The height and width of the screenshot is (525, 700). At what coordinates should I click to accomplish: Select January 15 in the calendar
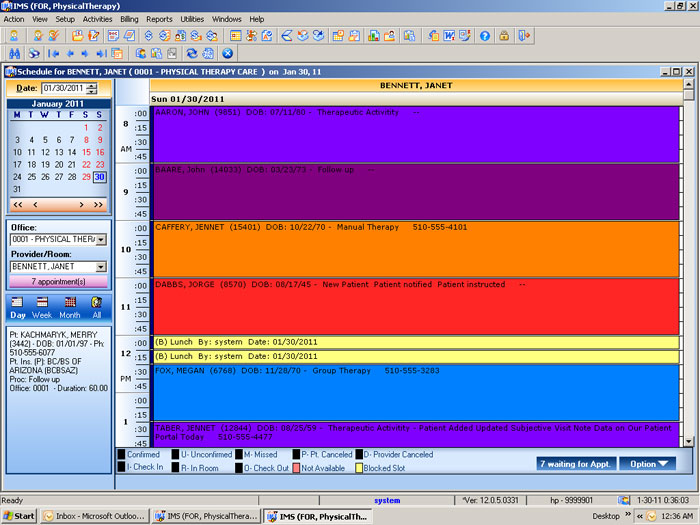click(86, 152)
